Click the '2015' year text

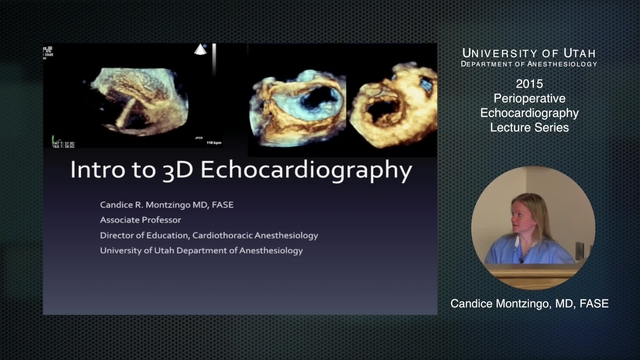point(529,84)
